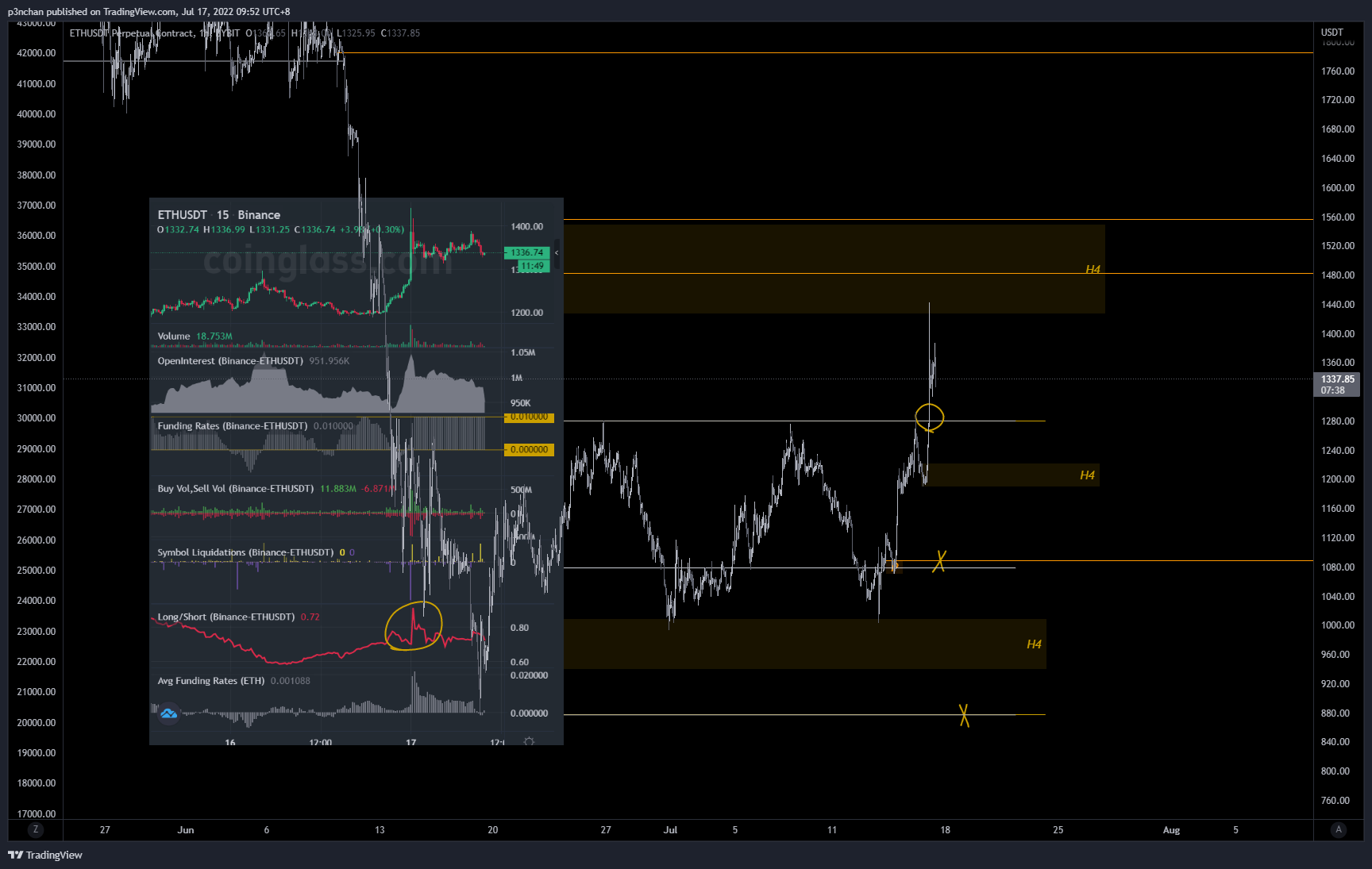The image size is (1372, 869).
Task: Click the 11:49 countdown label
Action: 532,266
